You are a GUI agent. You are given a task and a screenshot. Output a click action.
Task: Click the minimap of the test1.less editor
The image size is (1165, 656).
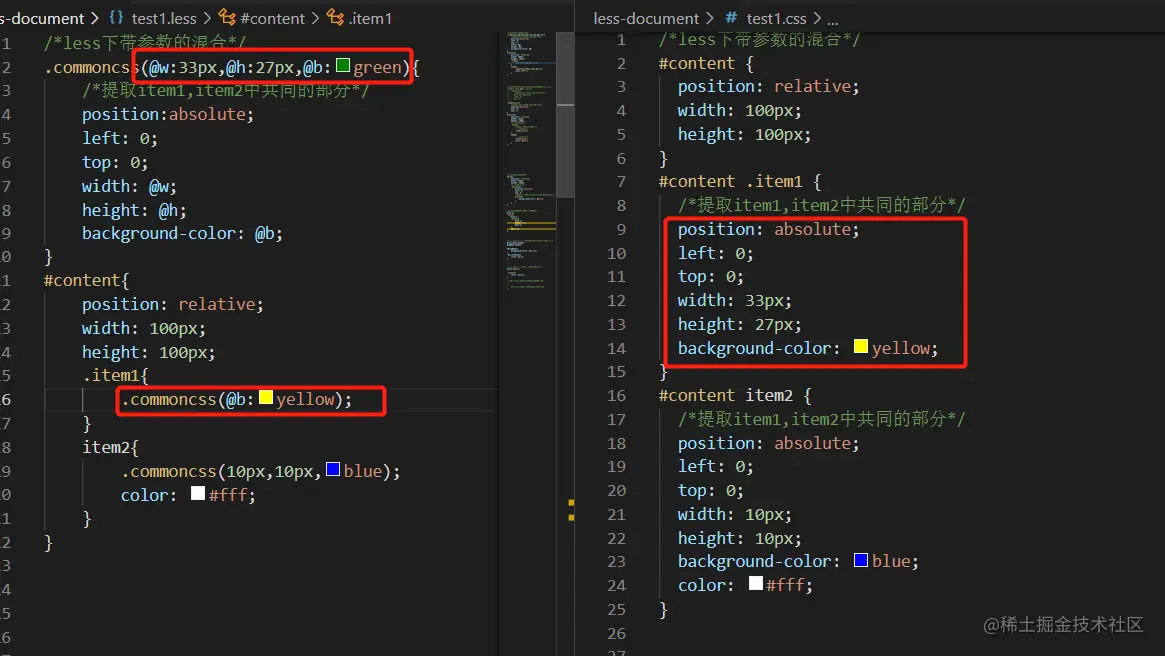click(x=530, y=160)
